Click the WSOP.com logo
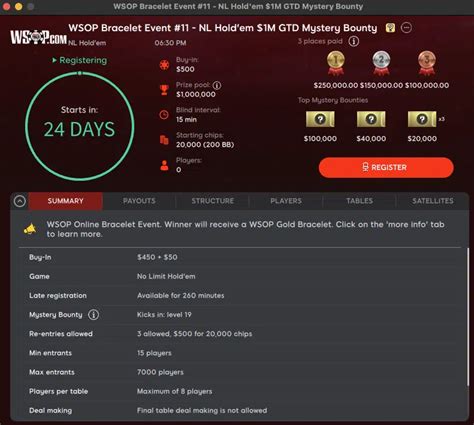Viewport: 474px width, 425px height. pos(38,37)
